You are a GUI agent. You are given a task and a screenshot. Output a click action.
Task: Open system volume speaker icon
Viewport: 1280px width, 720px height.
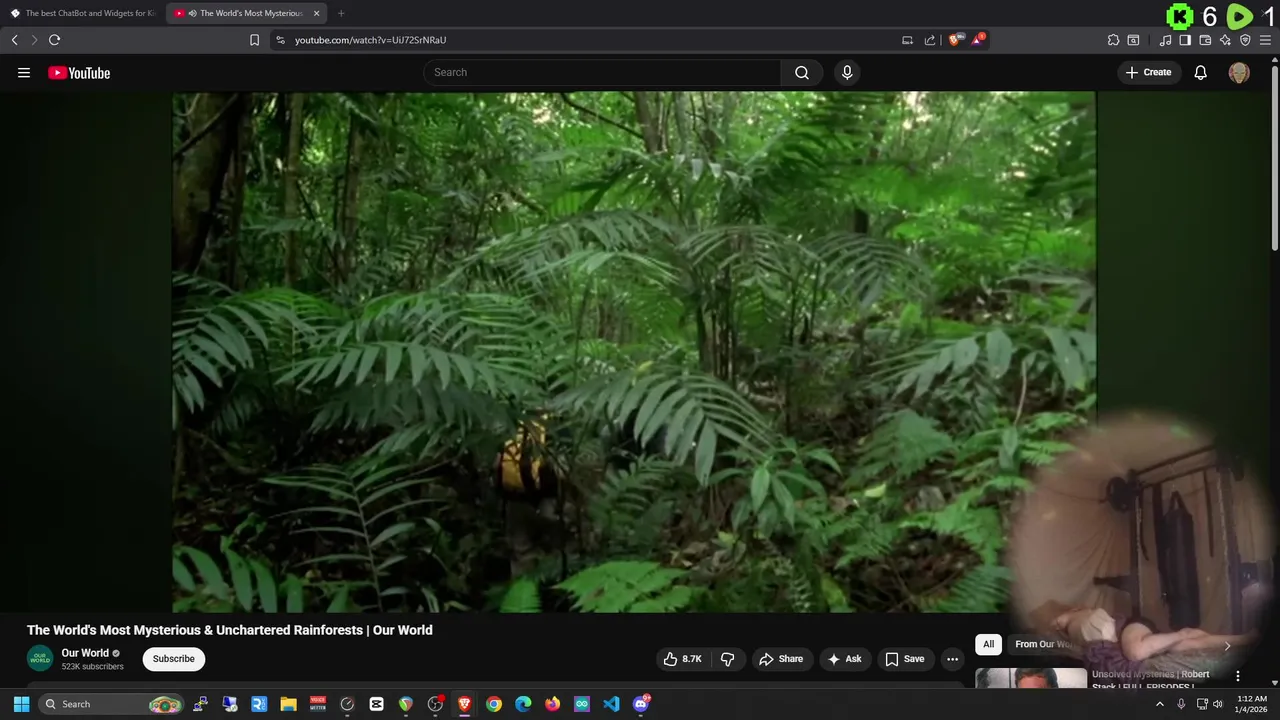(1218, 704)
